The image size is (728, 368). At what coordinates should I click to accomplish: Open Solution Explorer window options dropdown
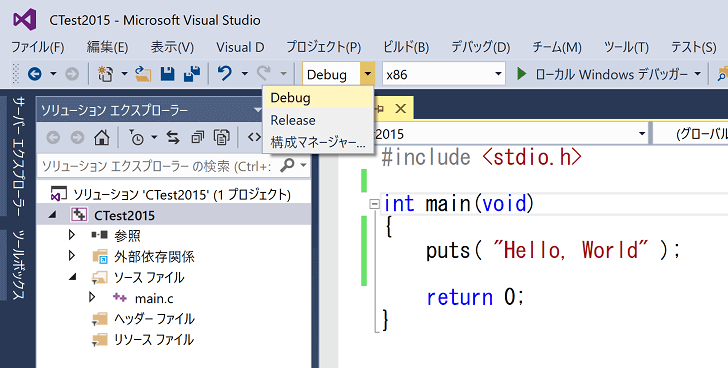pos(258,110)
